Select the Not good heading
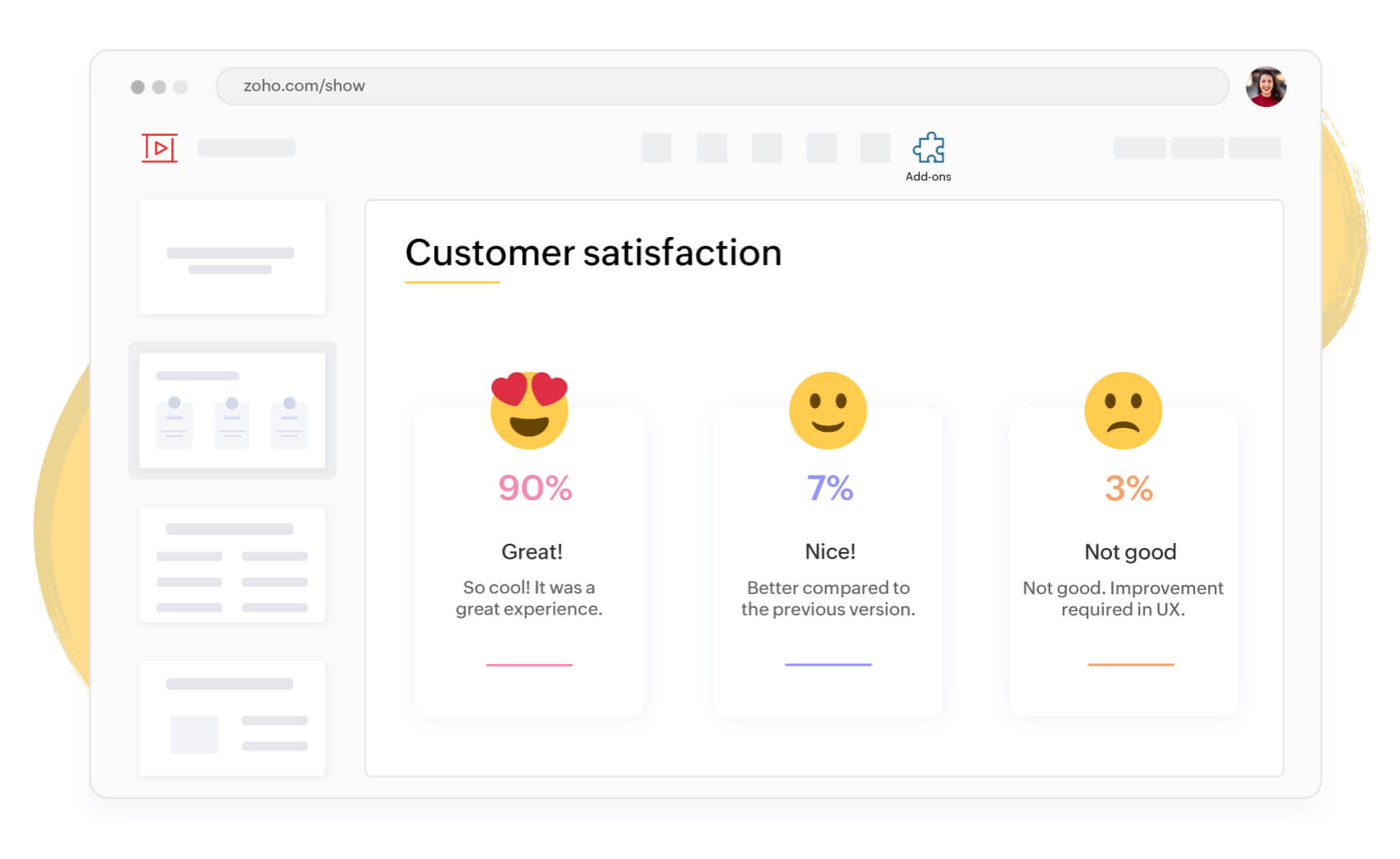Viewport: 1400px width, 859px height. pos(1130,552)
